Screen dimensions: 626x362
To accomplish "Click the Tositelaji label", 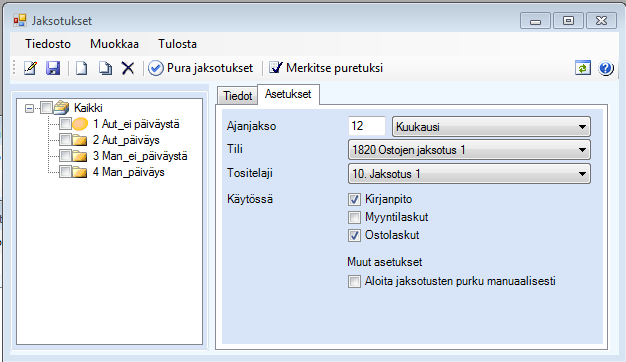I will click(250, 173).
